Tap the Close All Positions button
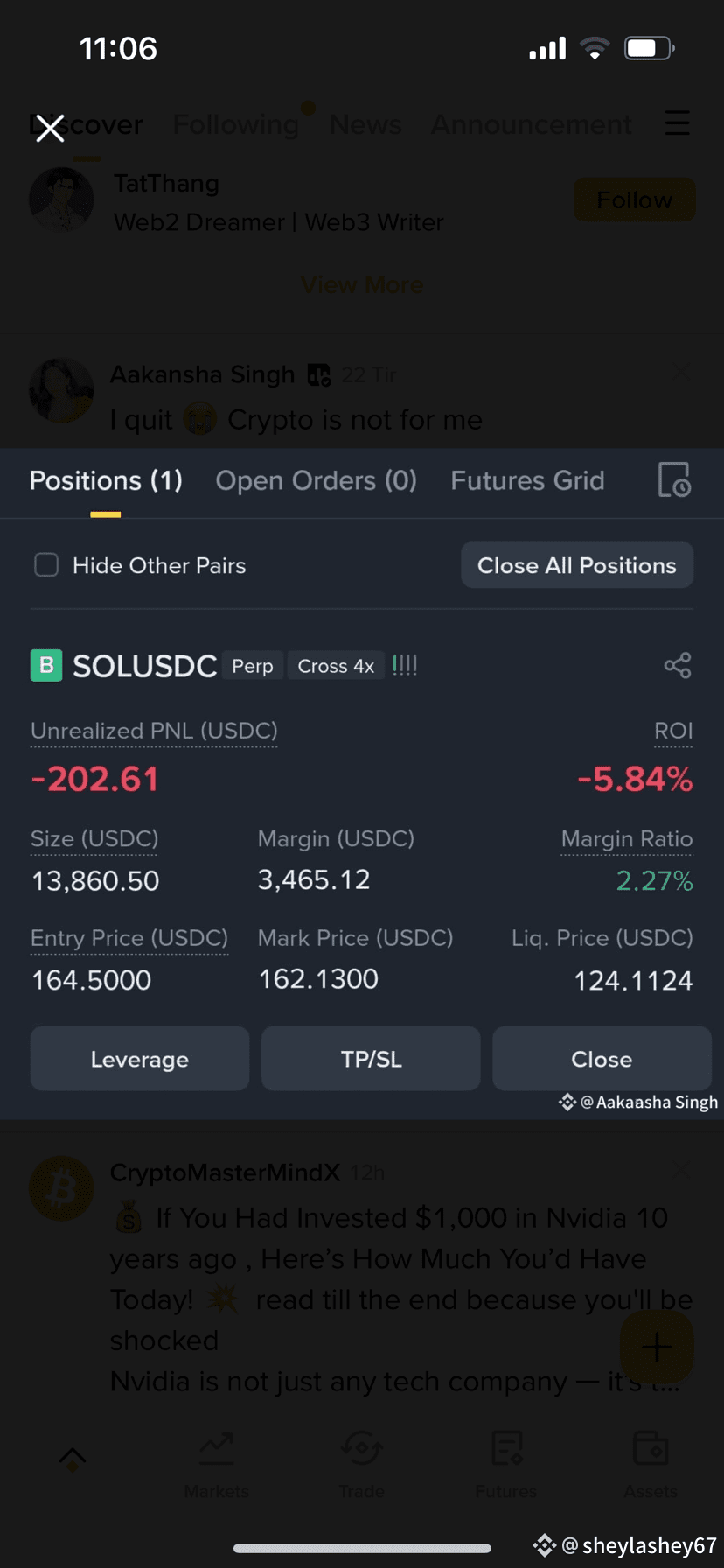Screen dimensions: 724x1568 (577, 565)
